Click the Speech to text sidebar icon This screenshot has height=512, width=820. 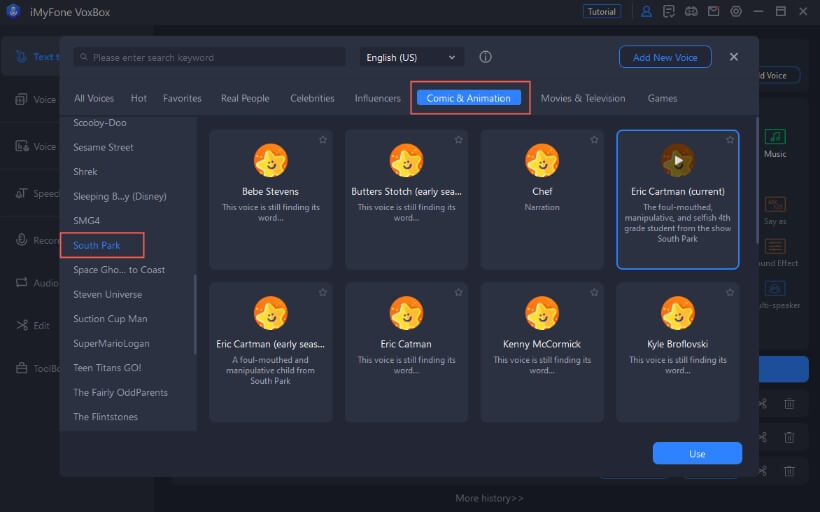click(x=21, y=194)
